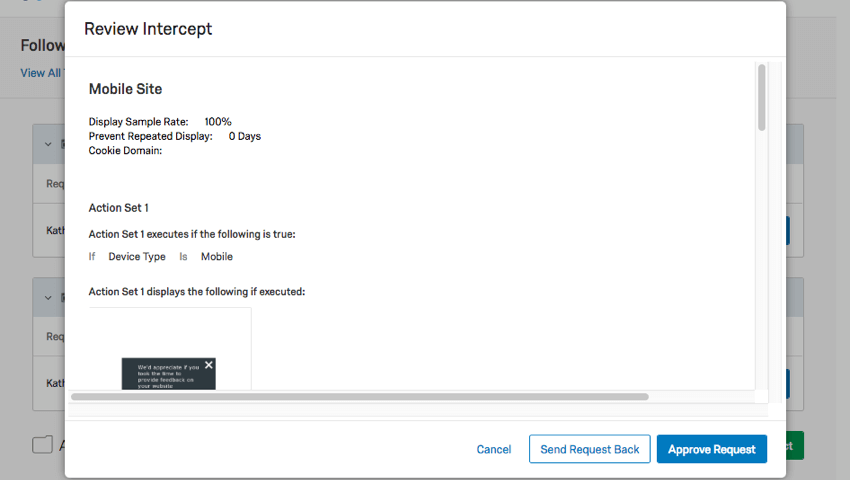Click the Mobile condition value
The image size is (850, 480).
tap(217, 257)
